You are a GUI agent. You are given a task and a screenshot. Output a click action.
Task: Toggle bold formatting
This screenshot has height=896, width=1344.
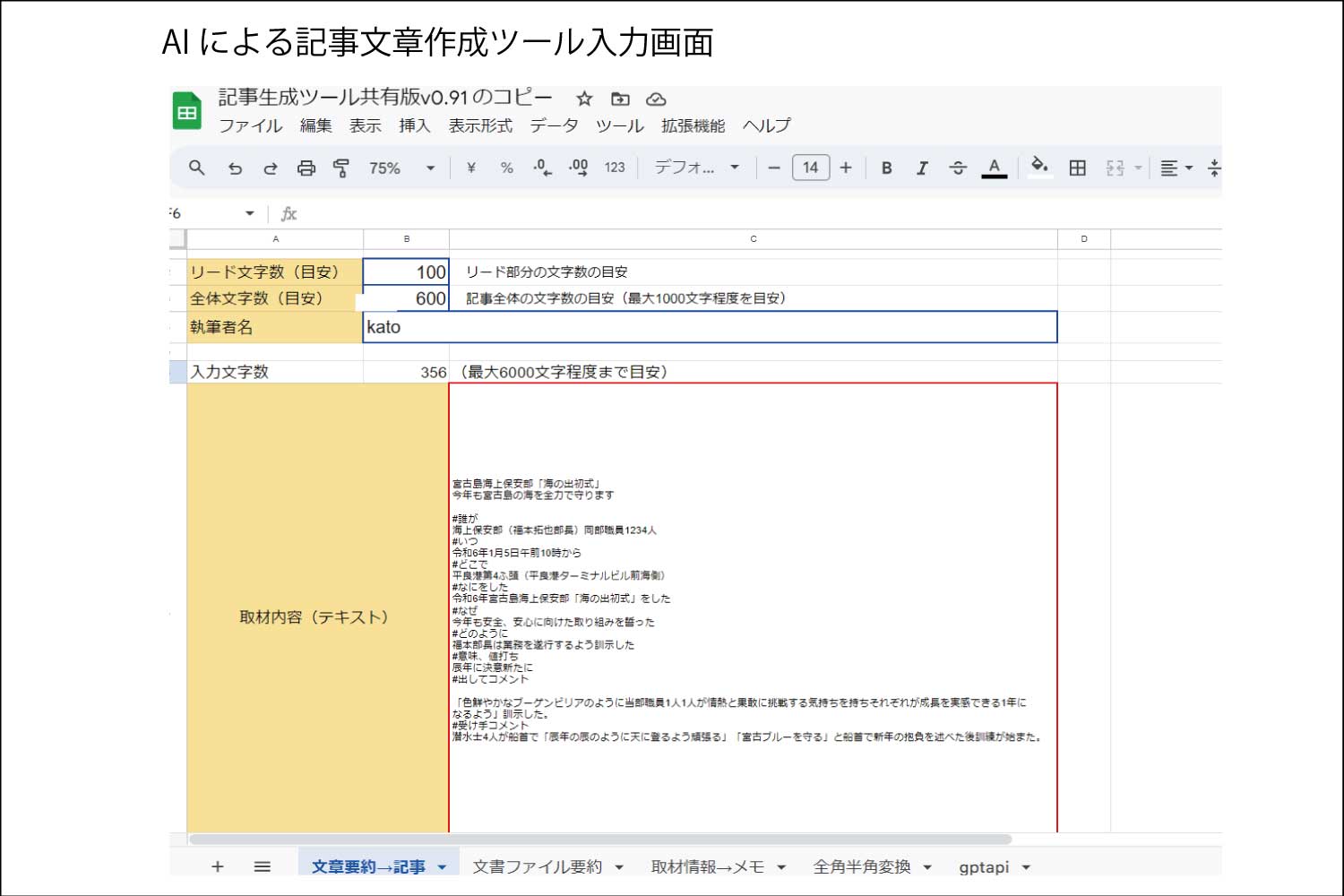886,168
